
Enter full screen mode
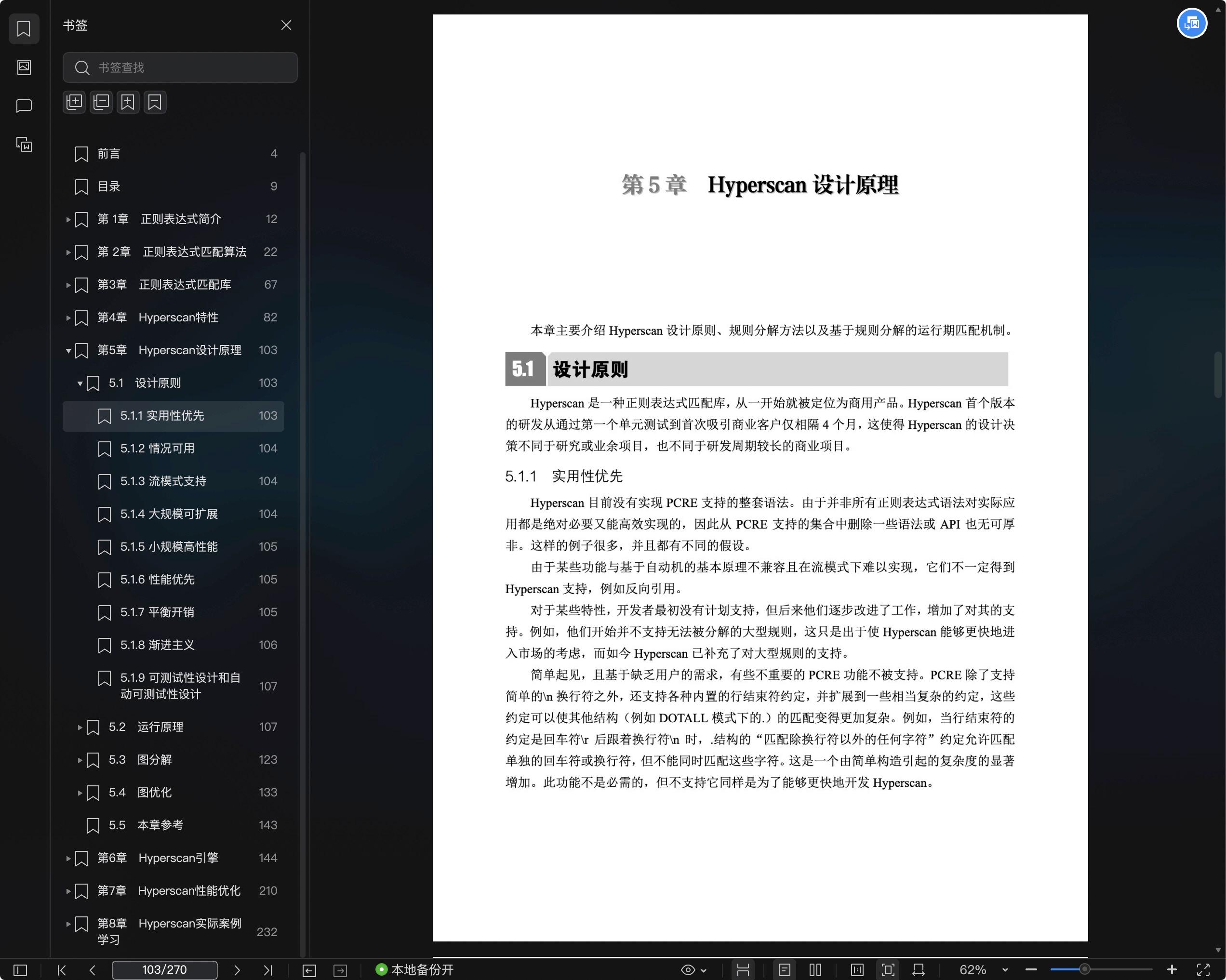pyautogui.click(x=1203, y=970)
